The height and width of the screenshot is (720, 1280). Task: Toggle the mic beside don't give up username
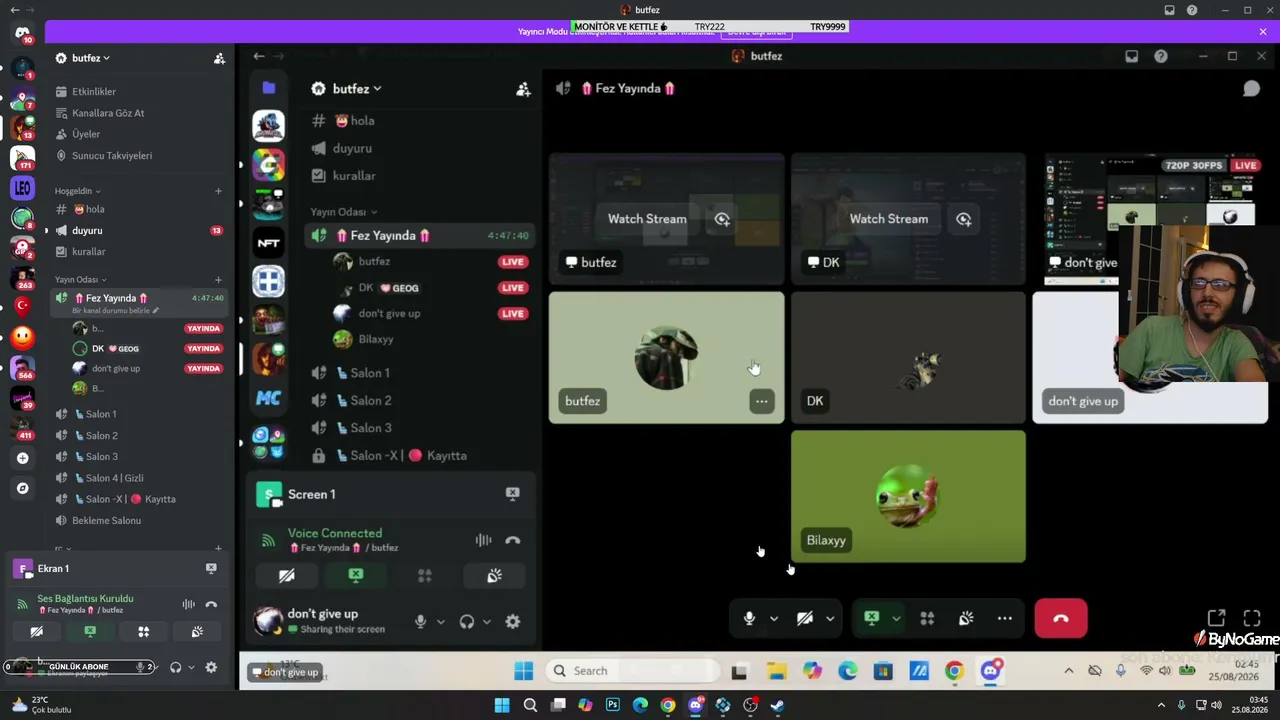[421, 621]
